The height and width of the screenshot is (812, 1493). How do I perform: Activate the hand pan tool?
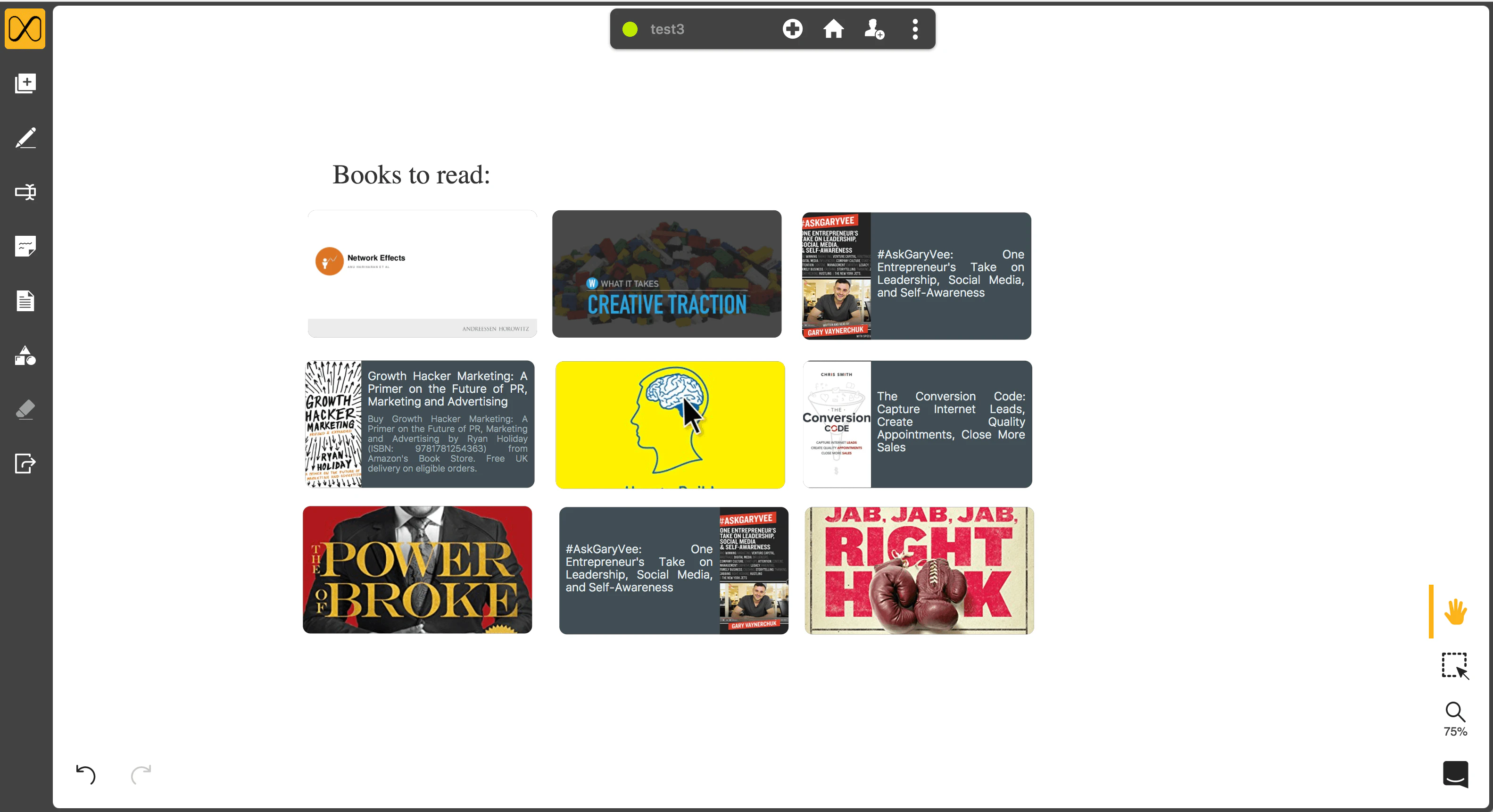click(x=1455, y=612)
